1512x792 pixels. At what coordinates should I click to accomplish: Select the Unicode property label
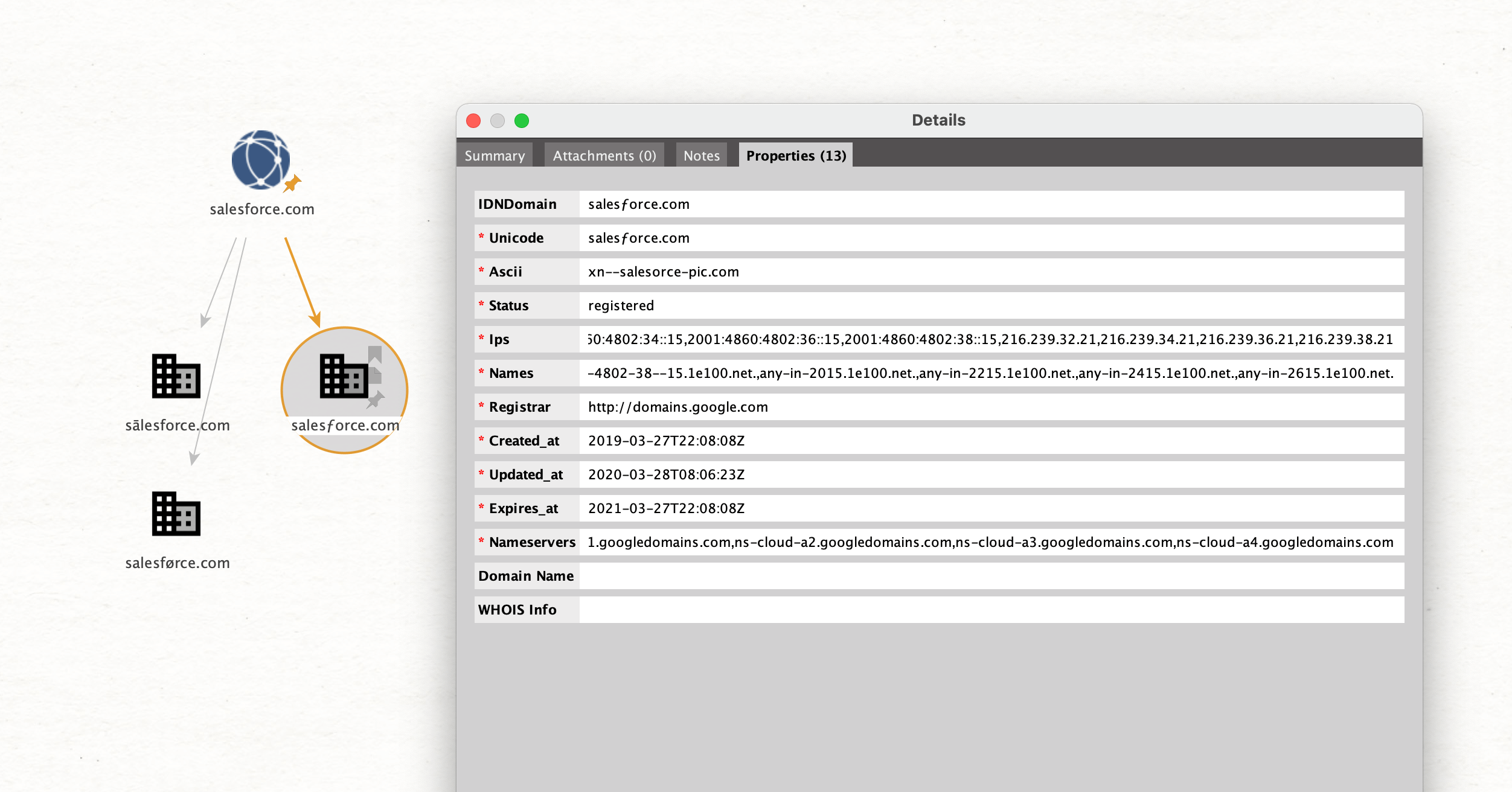527,238
